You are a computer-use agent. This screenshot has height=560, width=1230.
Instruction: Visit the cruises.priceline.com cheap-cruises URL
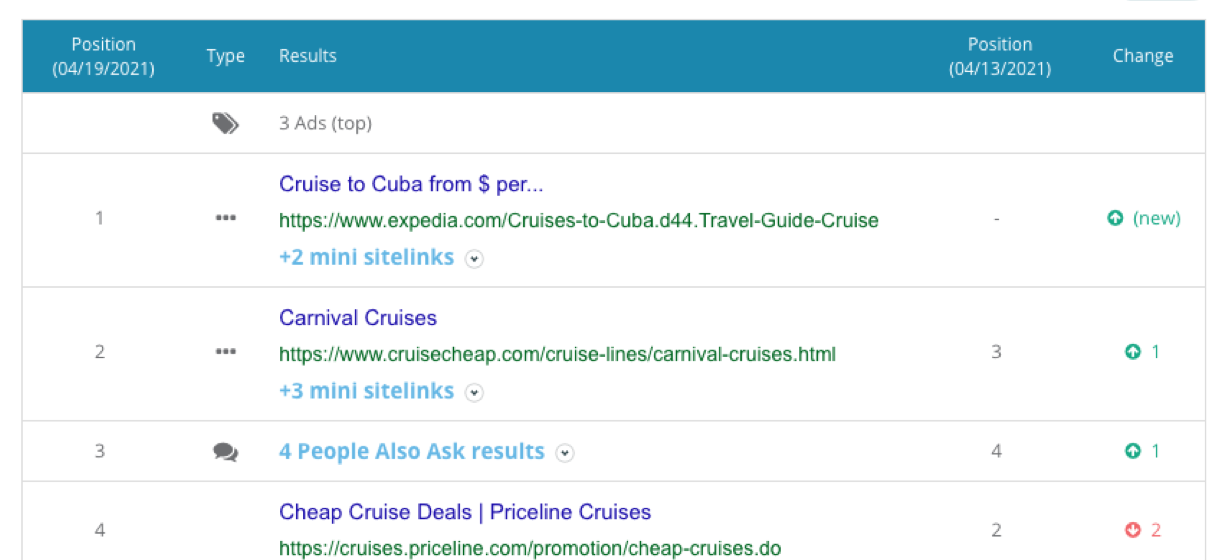pos(530,548)
